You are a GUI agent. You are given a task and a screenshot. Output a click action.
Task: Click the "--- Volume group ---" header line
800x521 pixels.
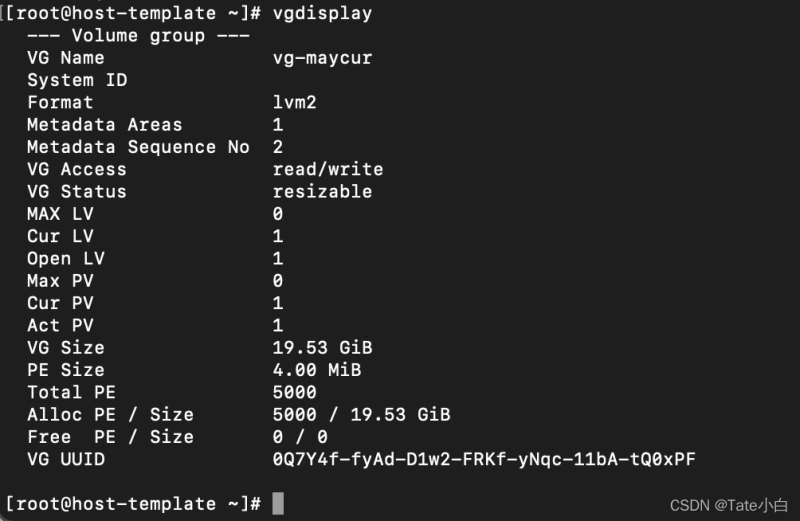[138, 36]
